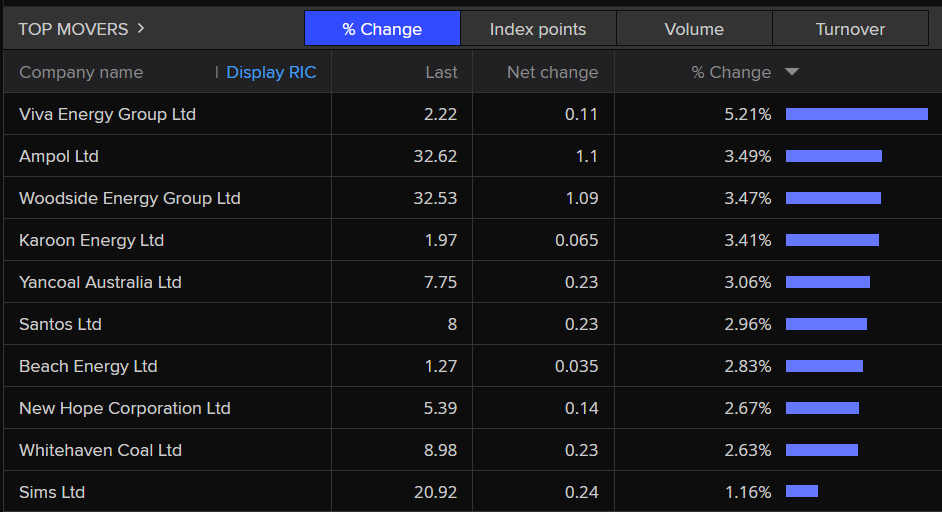Open Whitehaven Coal Ltd
The height and width of the screenshot is (512, 942).
100,450
